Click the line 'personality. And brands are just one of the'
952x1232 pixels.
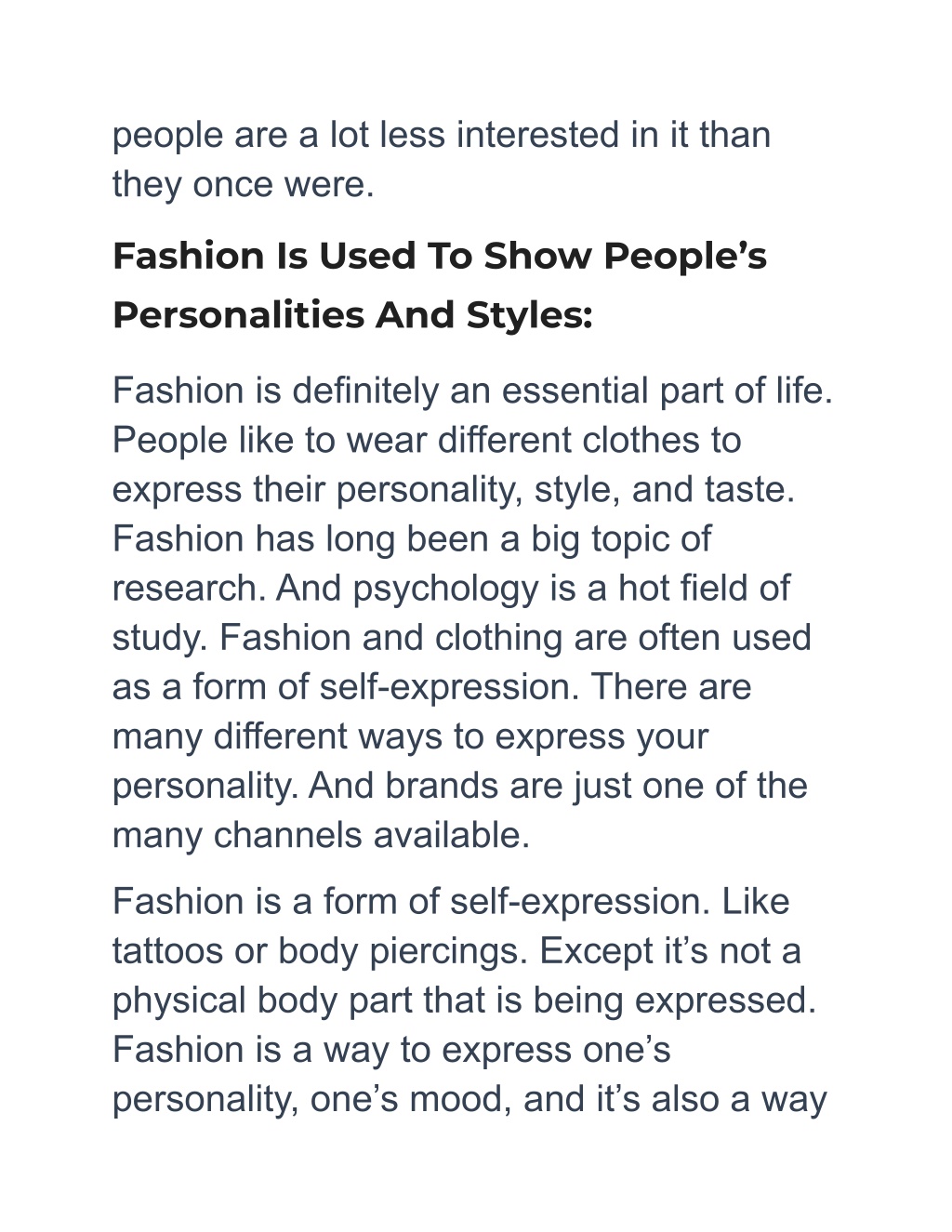click(460, 785)
